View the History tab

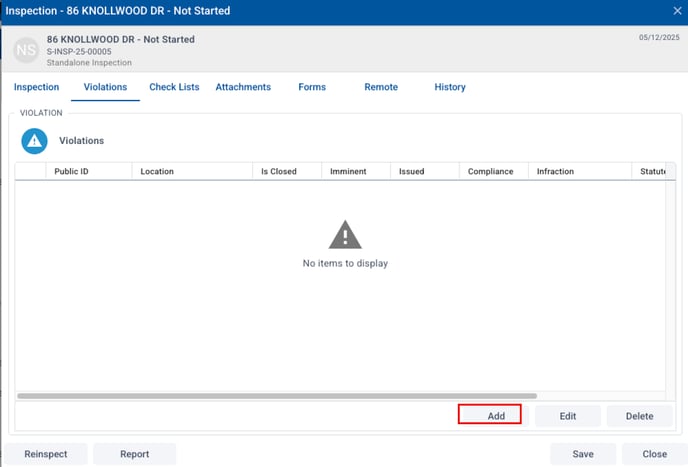coord(450,87)
